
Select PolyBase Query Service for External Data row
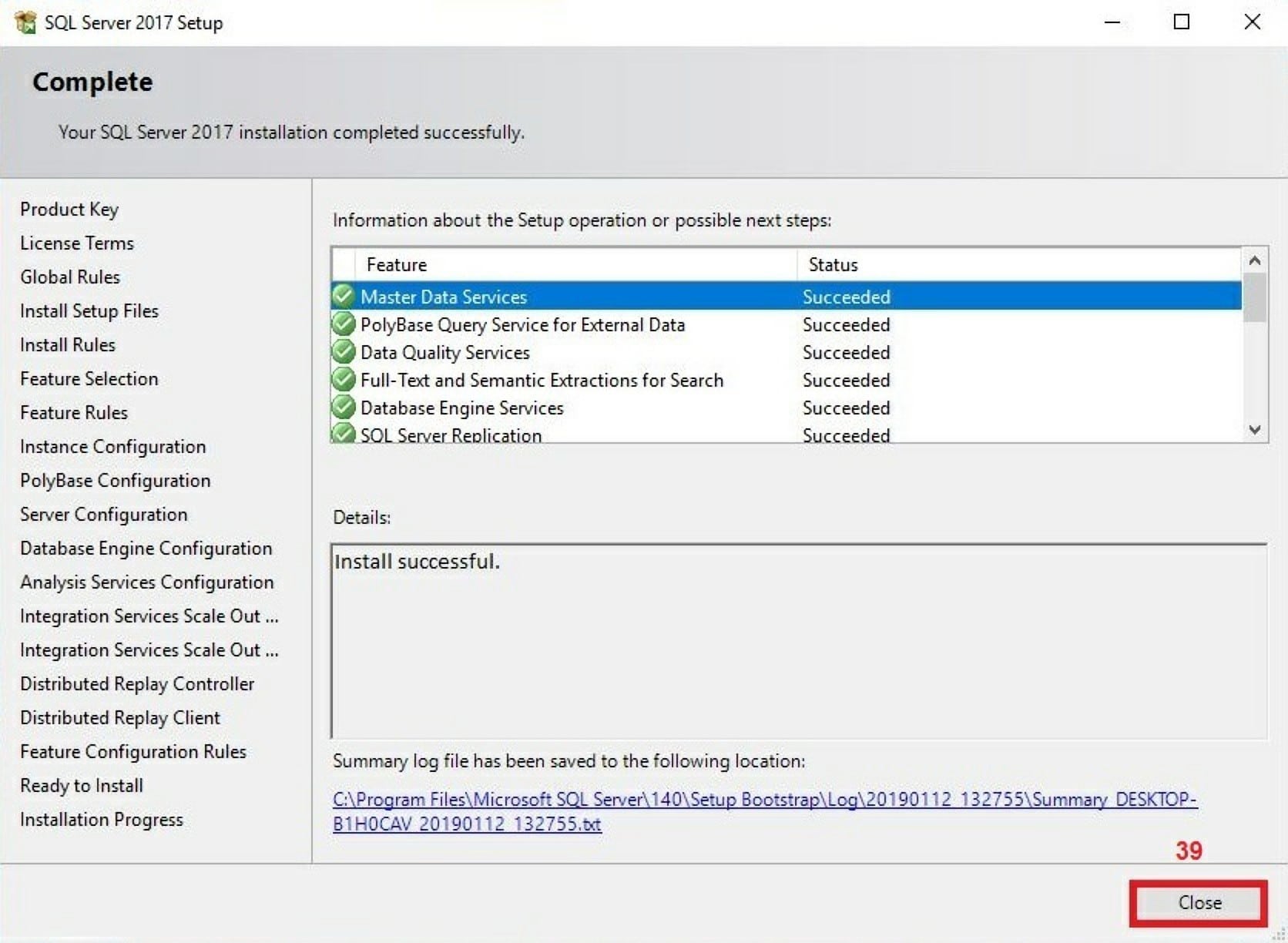pyautogui.click(x=787, y=324)
